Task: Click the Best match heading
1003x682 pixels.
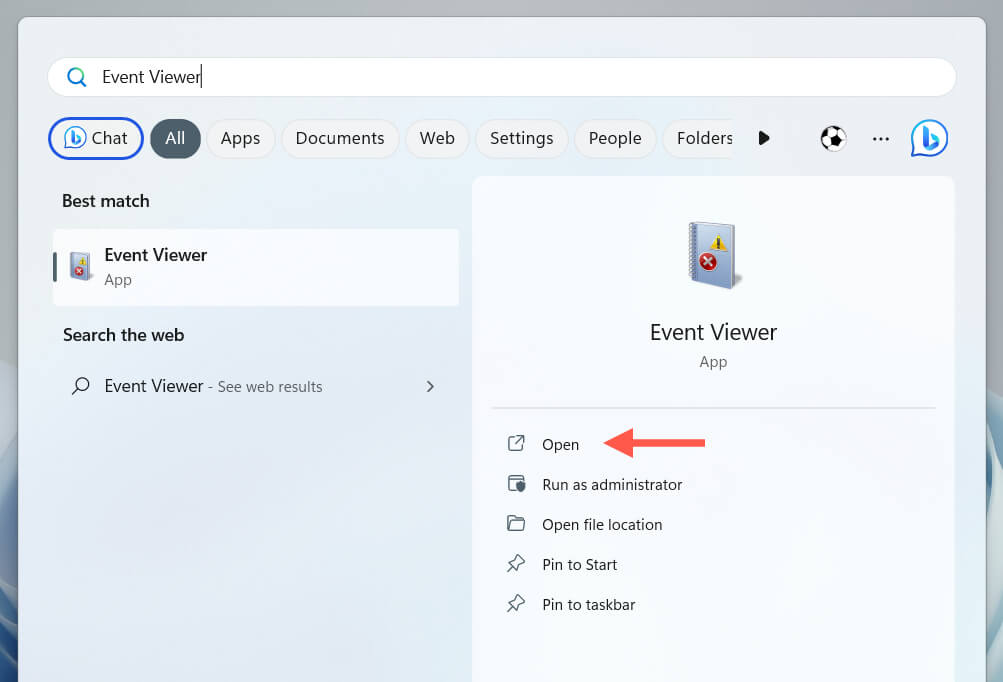Action: (106, 201)
